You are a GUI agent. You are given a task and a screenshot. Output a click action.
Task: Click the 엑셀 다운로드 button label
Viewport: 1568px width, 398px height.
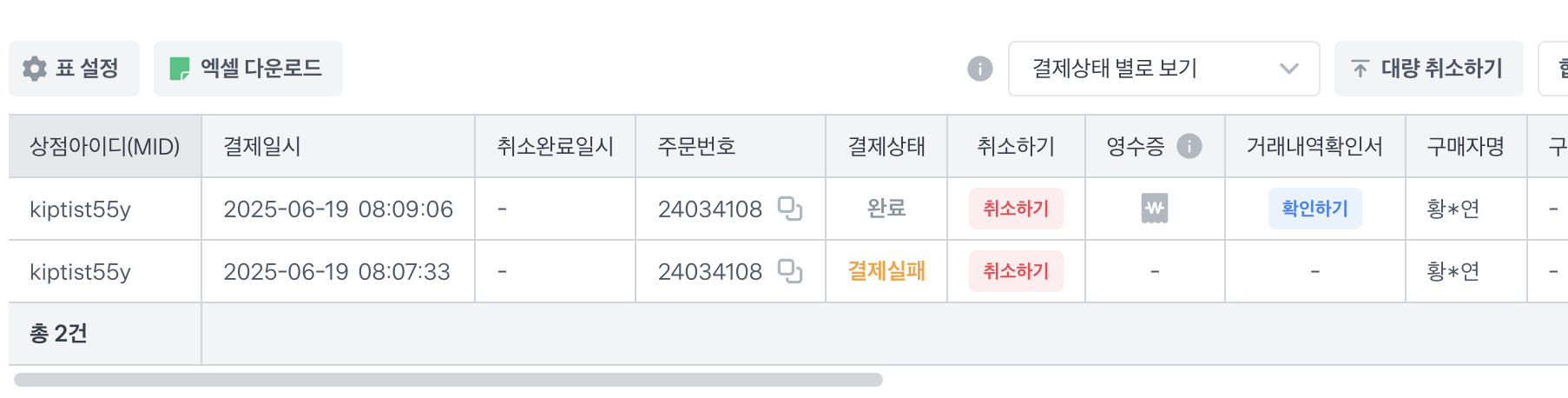point(261,69)
